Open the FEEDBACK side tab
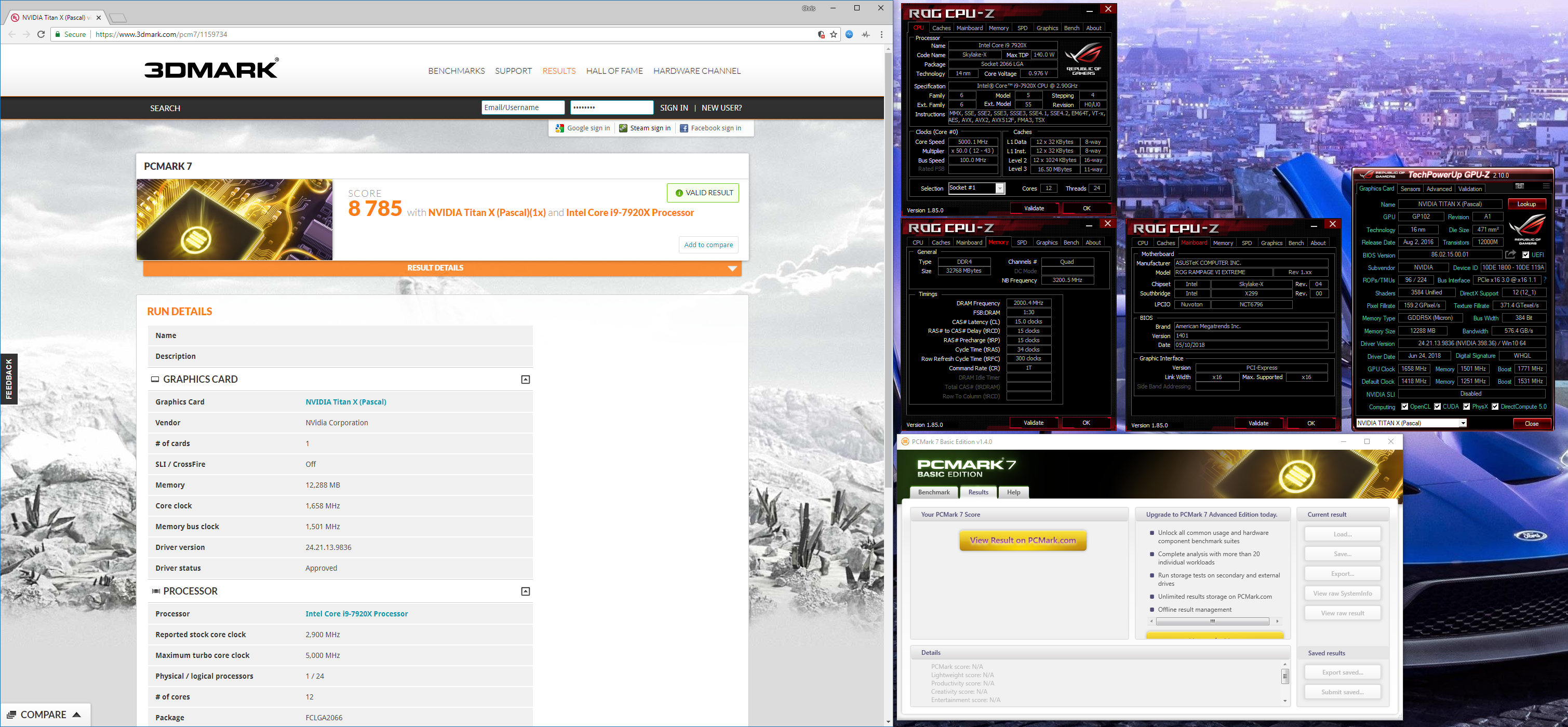 point(8,379)
